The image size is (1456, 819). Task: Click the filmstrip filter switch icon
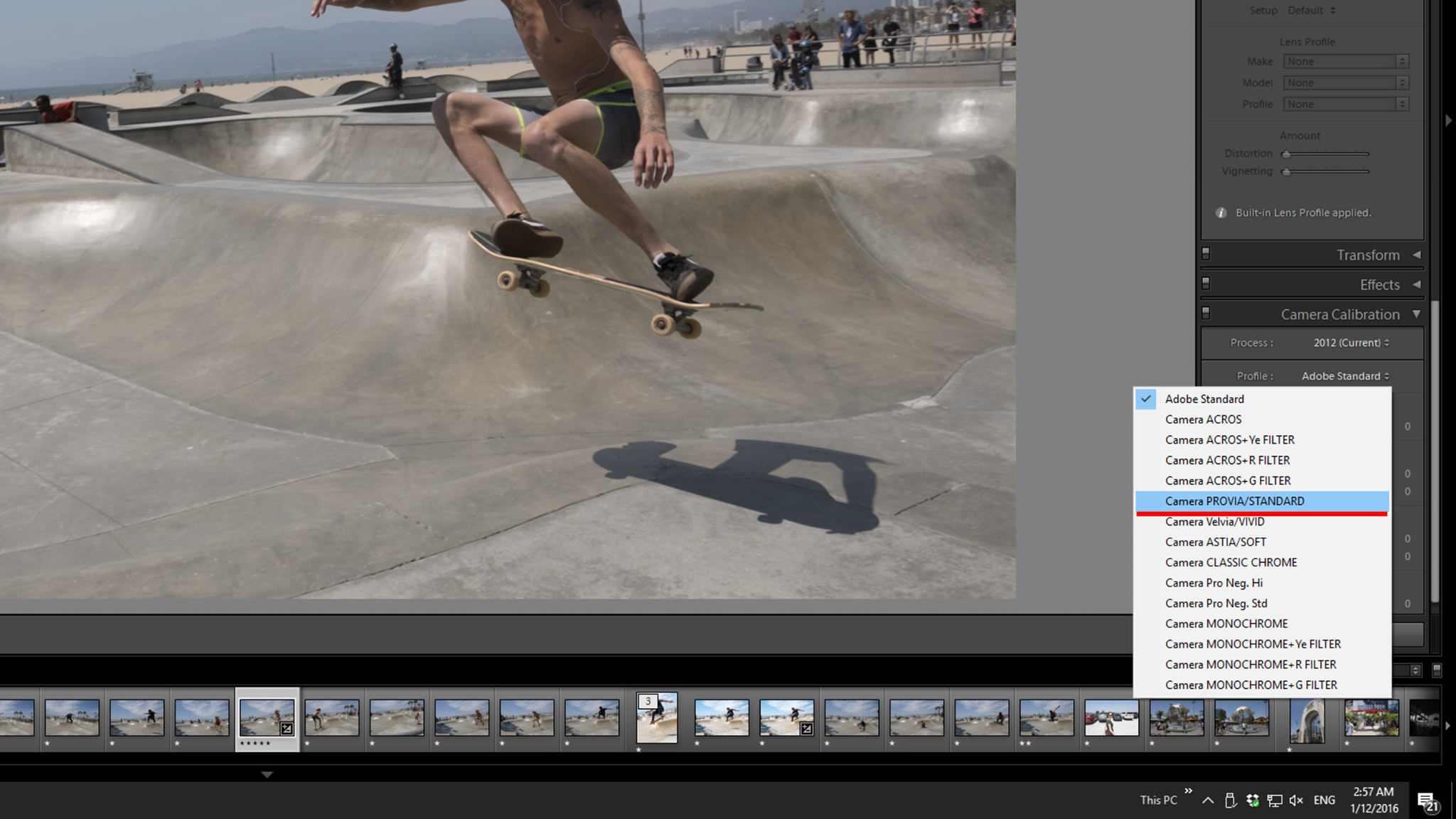[x=1437, y=670]
